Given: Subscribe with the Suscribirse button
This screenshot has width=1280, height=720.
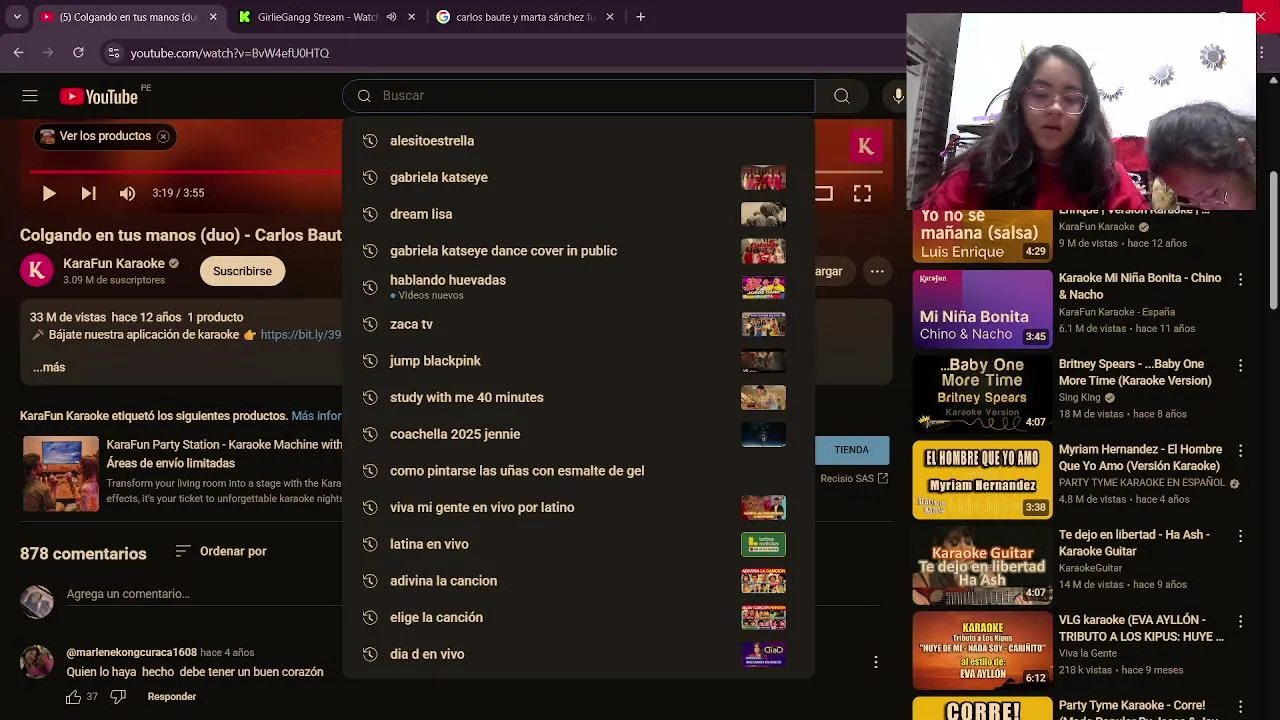Looking at the screenshot, I should click(242, 271).
